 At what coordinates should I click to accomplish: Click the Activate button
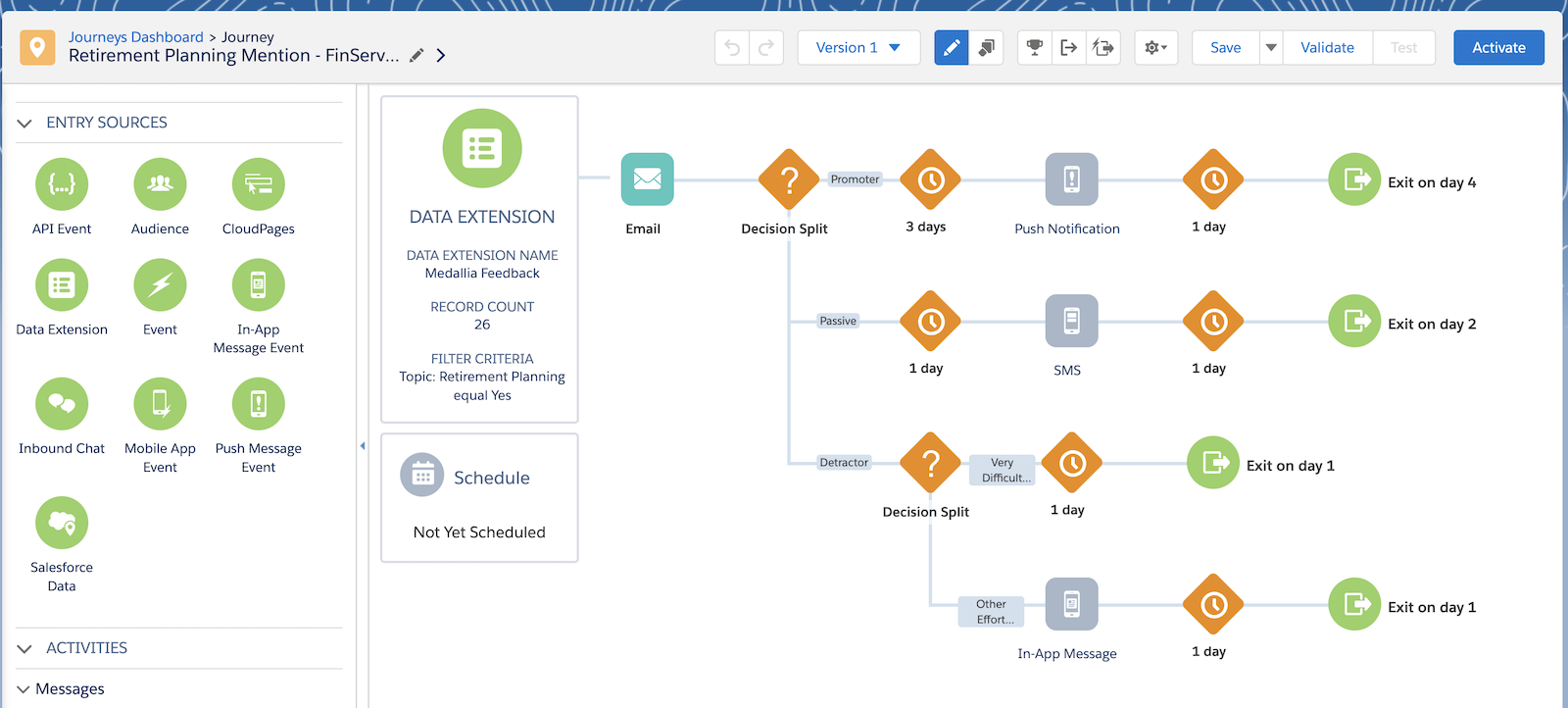[1498, 47]
